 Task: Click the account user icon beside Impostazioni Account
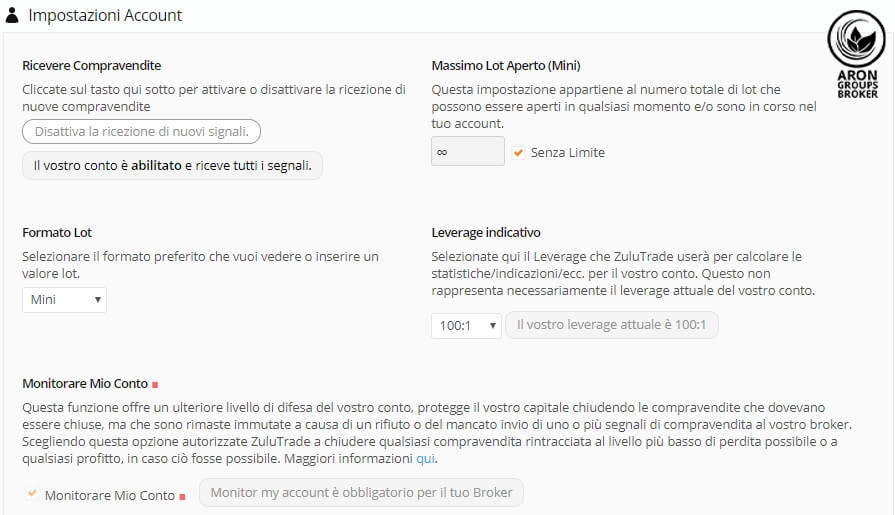(x=12, y=15)
